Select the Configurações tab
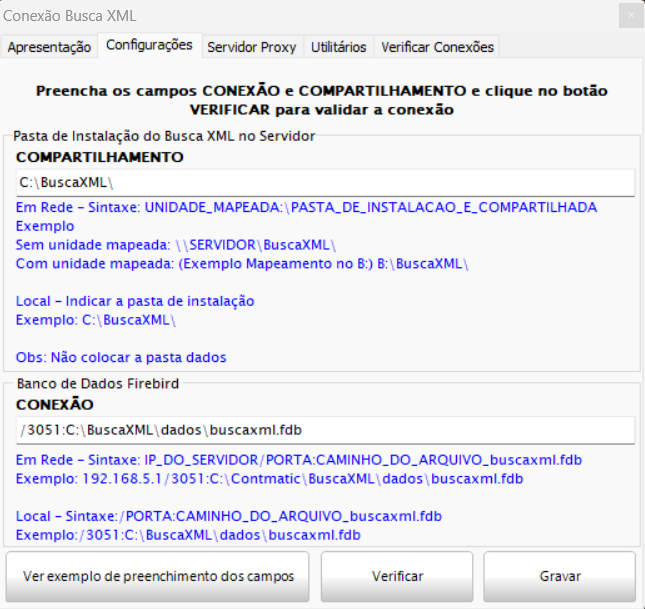 click(149, 45)
